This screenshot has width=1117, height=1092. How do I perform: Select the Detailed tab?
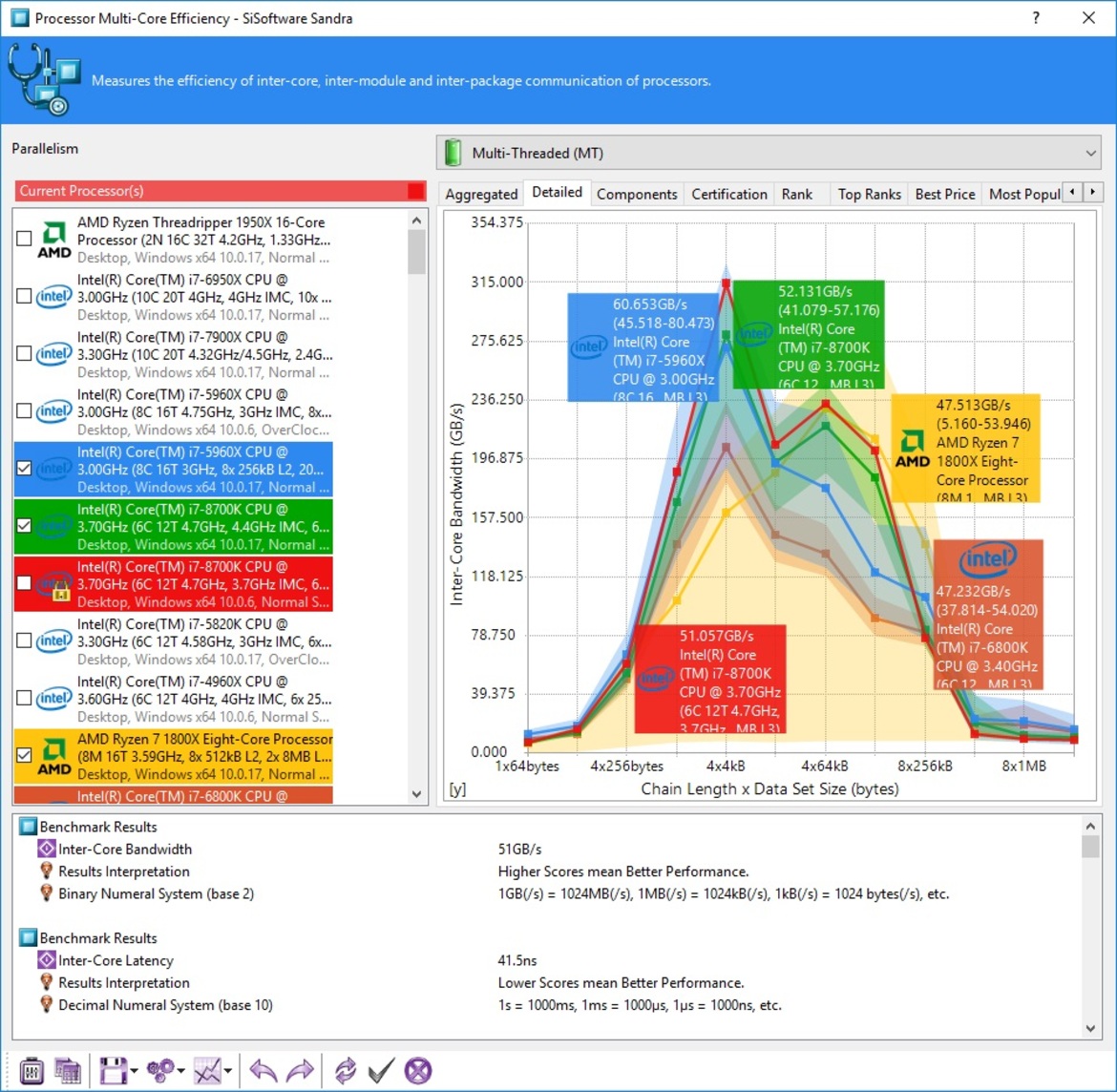tap(558, 192)
